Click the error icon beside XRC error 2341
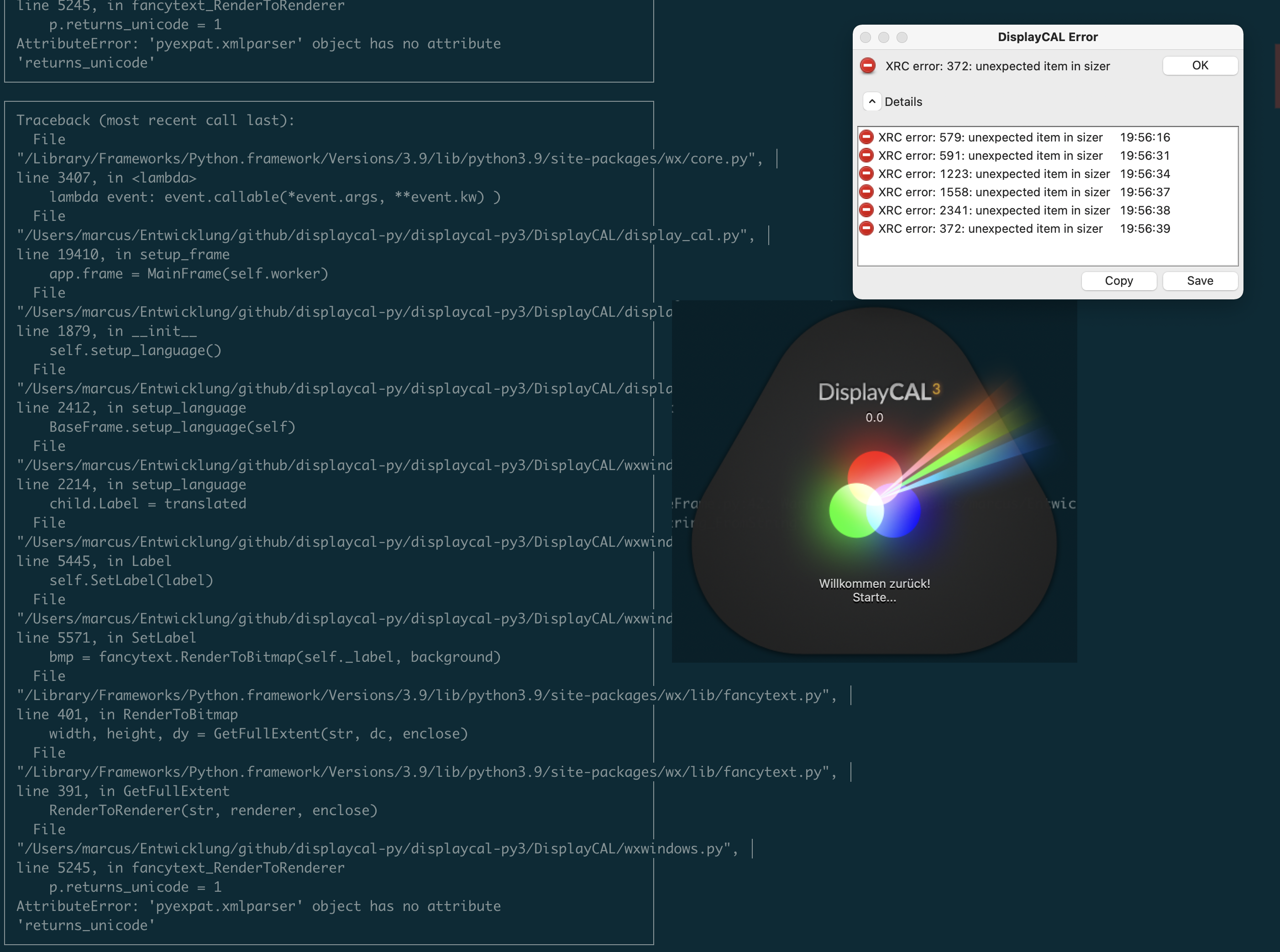The width and height of the screenshot is (1280, 952). tap(868, 210)
